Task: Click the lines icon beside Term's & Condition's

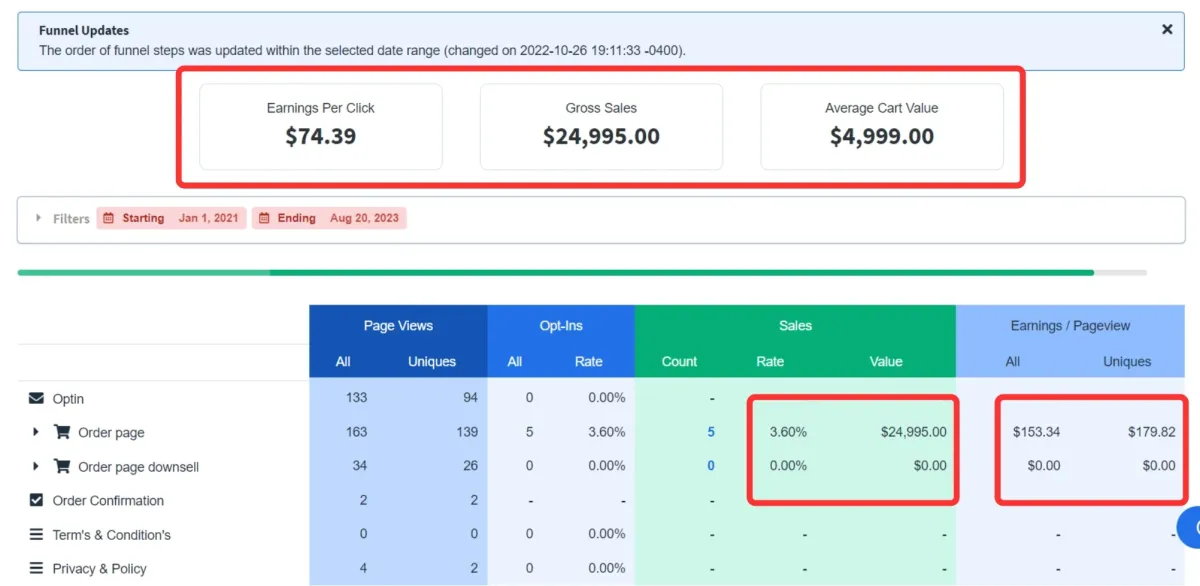Action: point(37,534)
